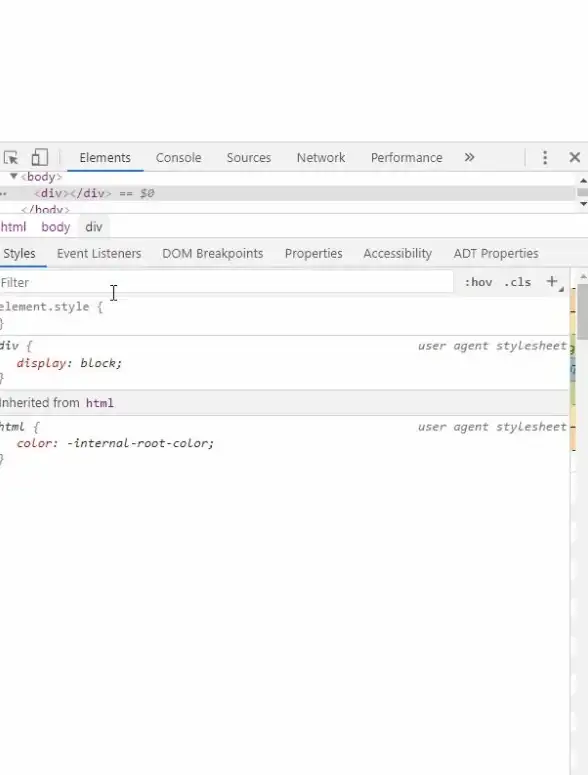Select the closing body tag row
This screenshot has width=588, height=775.
click(x=45, y=209)
